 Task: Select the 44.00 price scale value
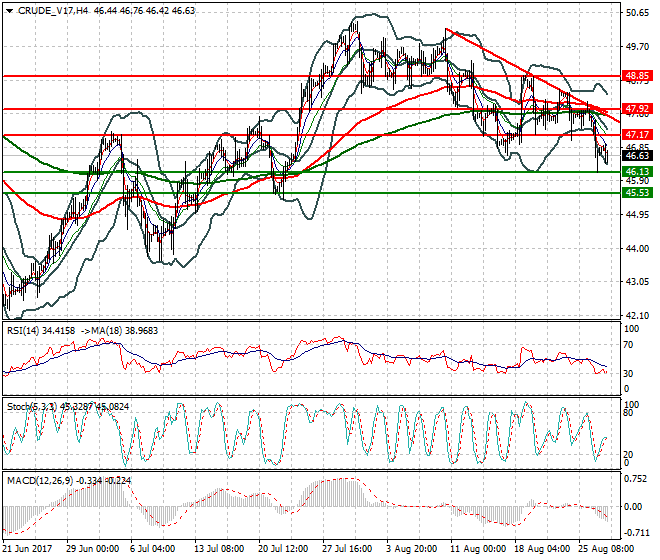pos(637,249)
